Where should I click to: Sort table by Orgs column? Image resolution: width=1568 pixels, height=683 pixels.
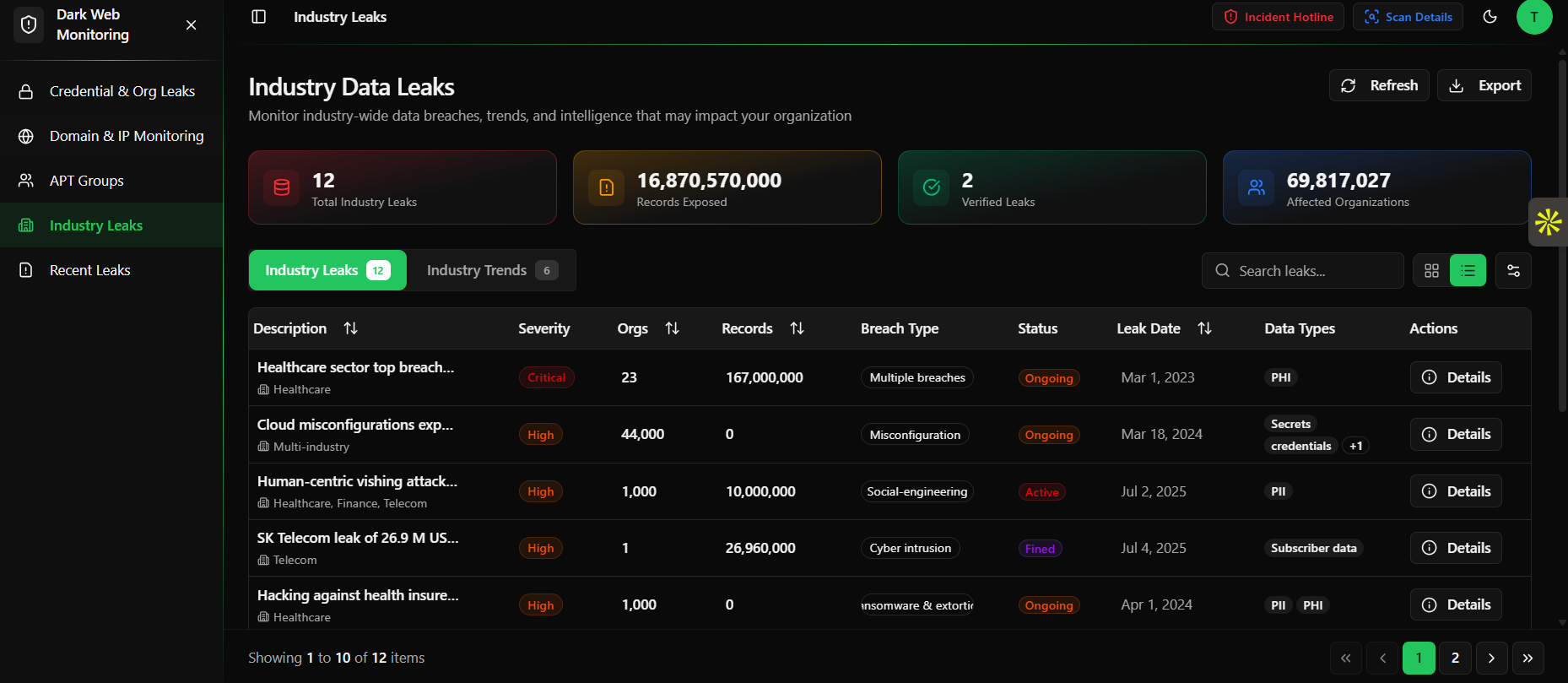click(672, 328)
